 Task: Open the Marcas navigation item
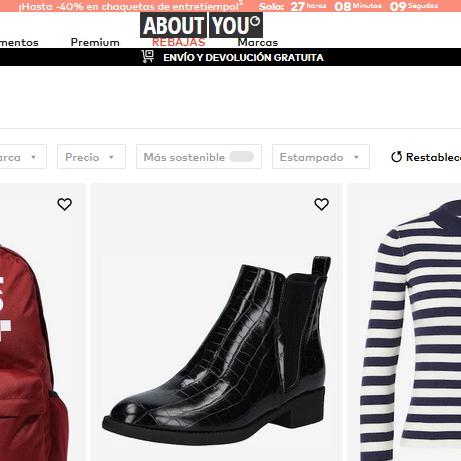tap(258, 43)
